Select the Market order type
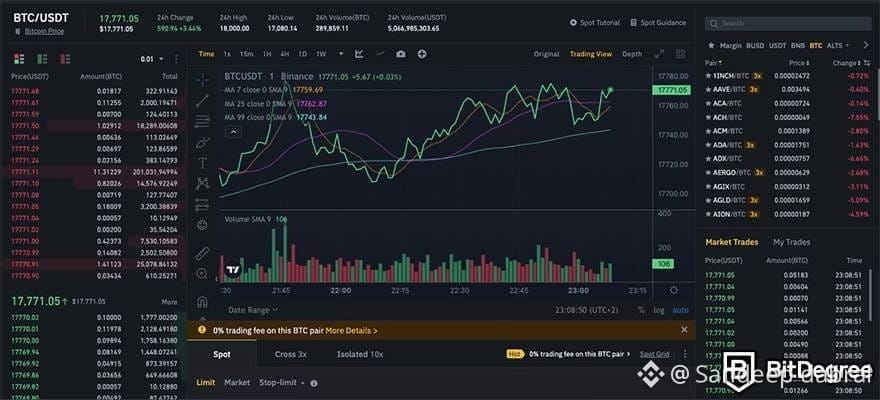The image size is (880, 400). [x=237, y=383]
